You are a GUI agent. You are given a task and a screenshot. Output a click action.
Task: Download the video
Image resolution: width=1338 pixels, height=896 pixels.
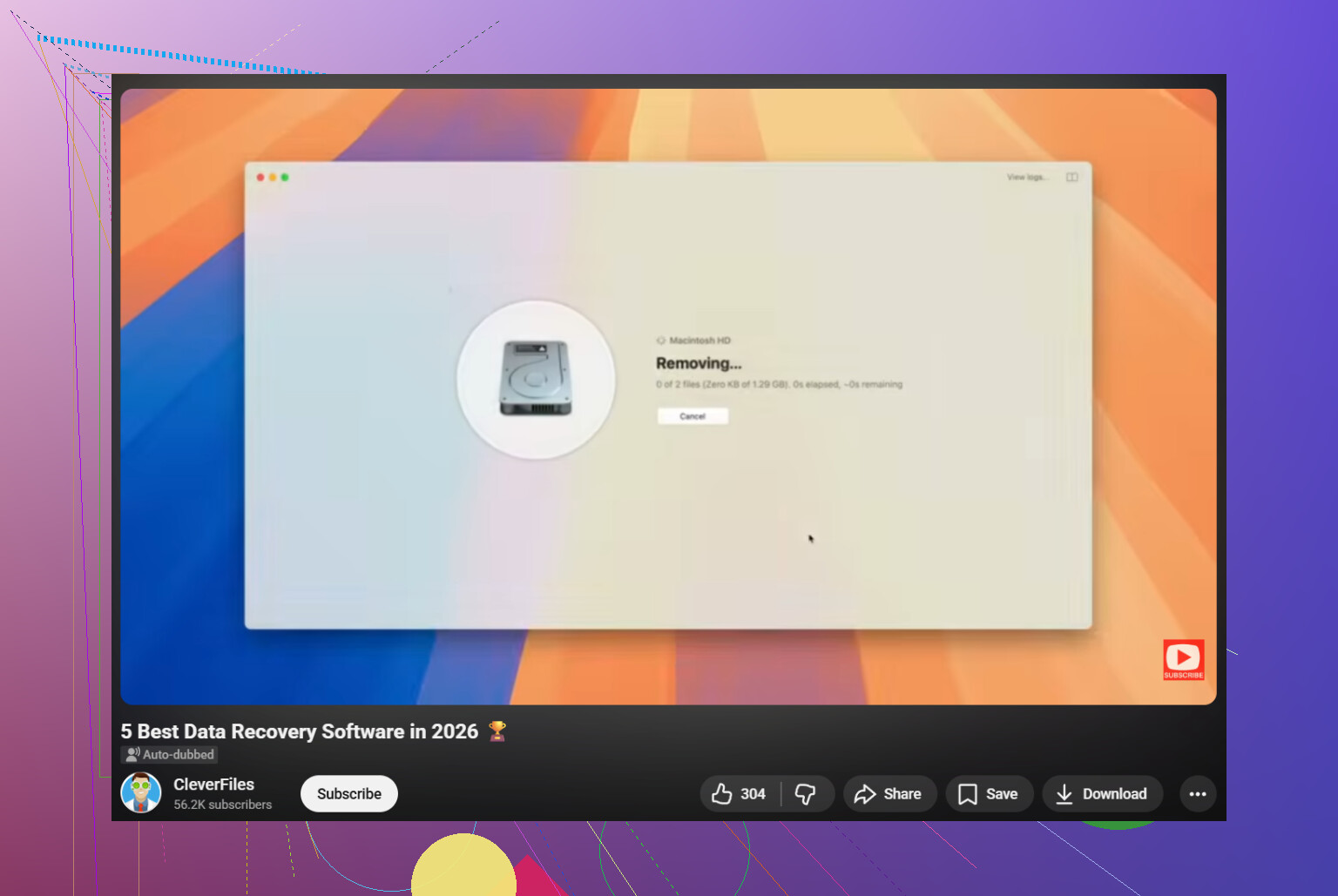click(x=1102, y=794)
